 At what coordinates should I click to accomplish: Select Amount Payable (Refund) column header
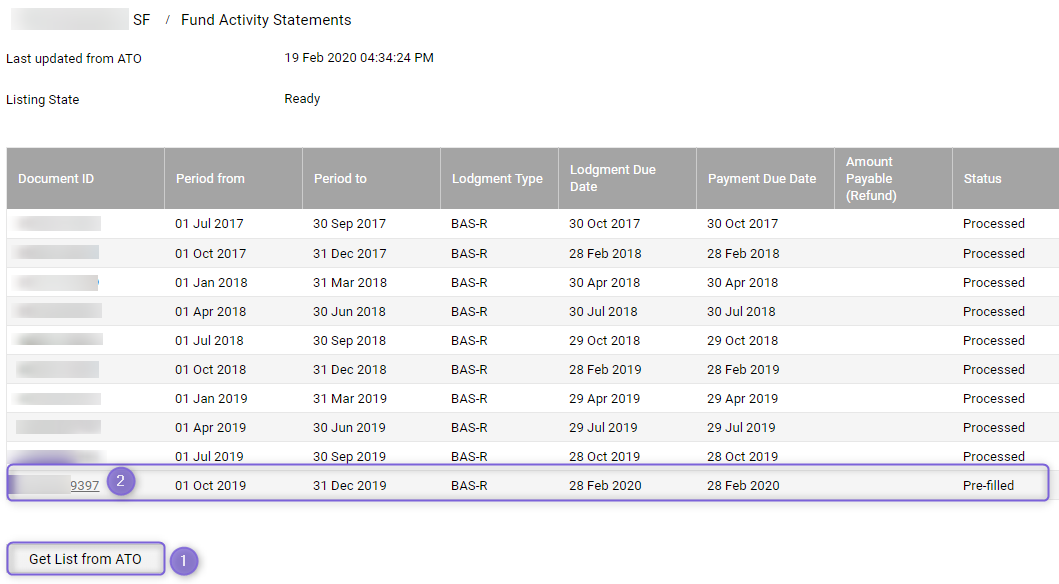[893, 178]
